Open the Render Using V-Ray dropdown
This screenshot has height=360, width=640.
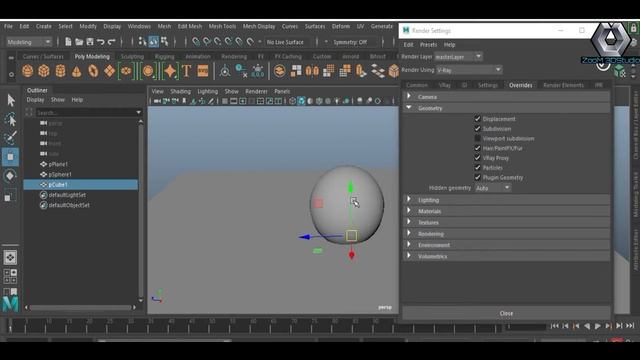coord(469,70)
